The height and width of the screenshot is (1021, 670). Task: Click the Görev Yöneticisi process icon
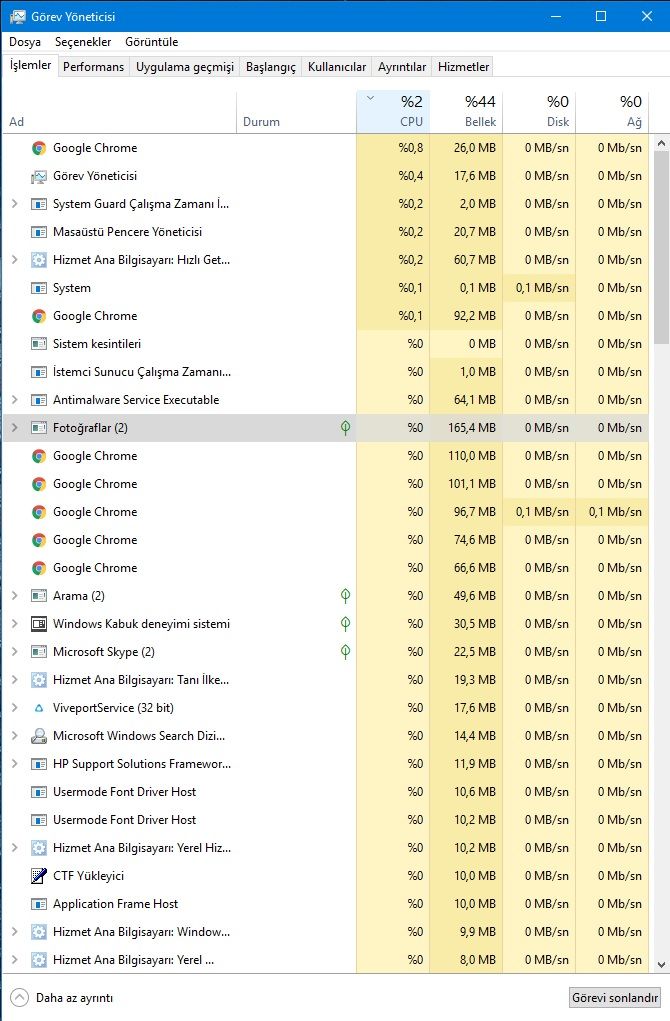coord(39,176)
